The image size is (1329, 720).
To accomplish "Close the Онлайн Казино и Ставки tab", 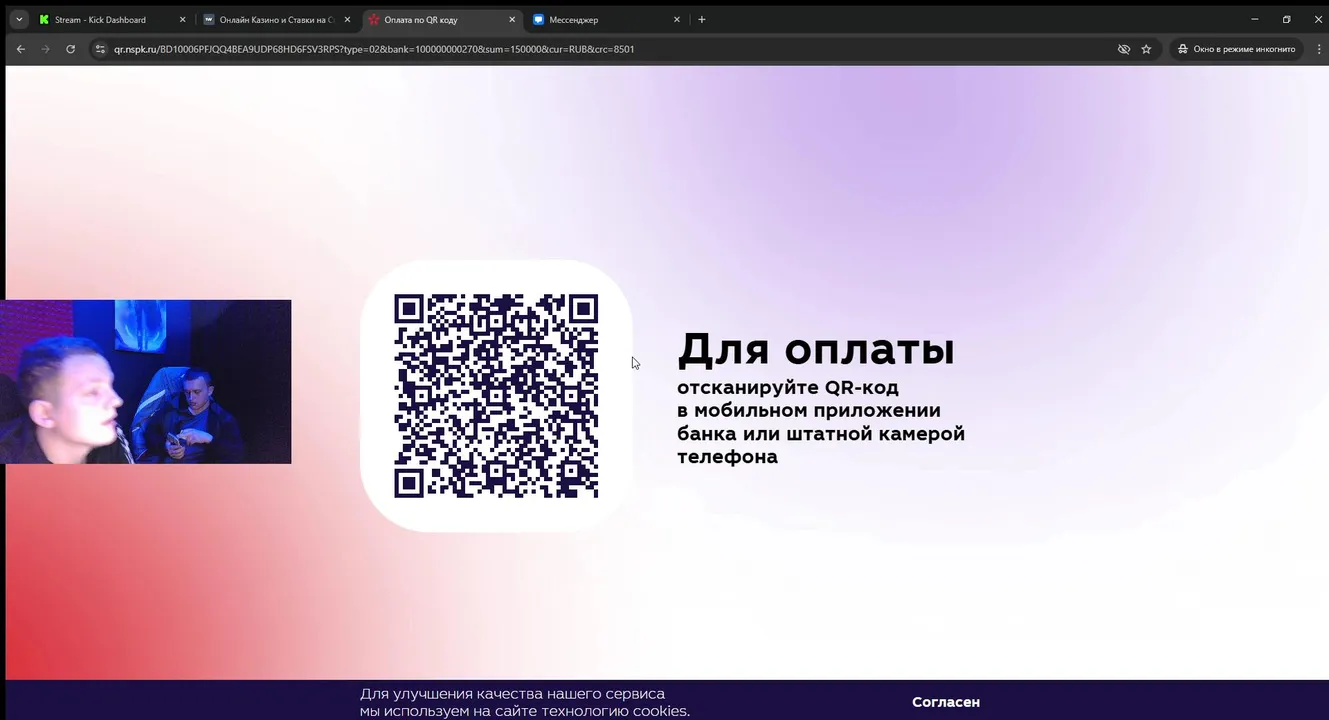I will pos(347,19).
